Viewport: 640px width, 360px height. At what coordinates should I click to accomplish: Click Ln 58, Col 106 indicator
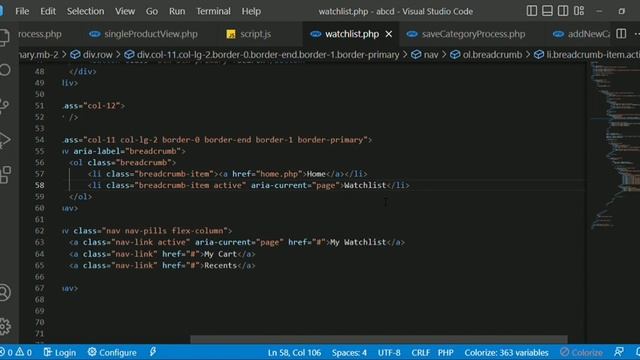(294, 352)
